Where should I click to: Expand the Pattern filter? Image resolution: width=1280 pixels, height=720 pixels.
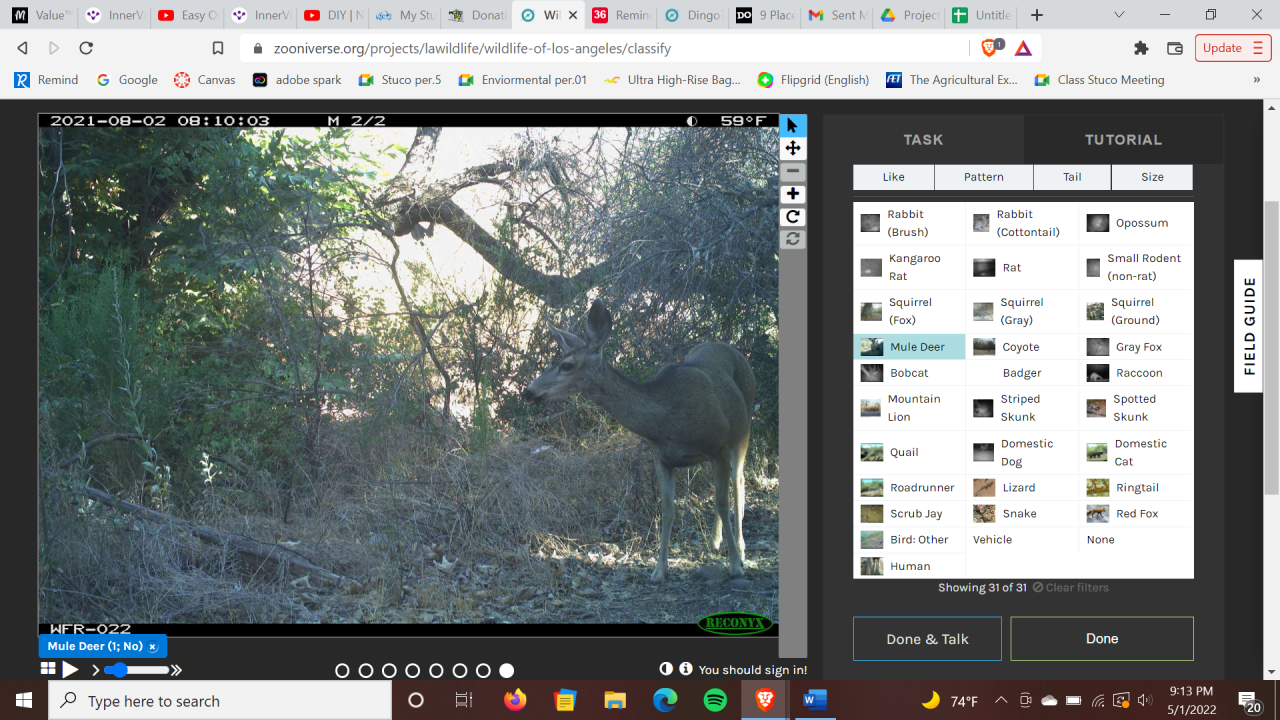pyautogui.click(x=984, y=177)
